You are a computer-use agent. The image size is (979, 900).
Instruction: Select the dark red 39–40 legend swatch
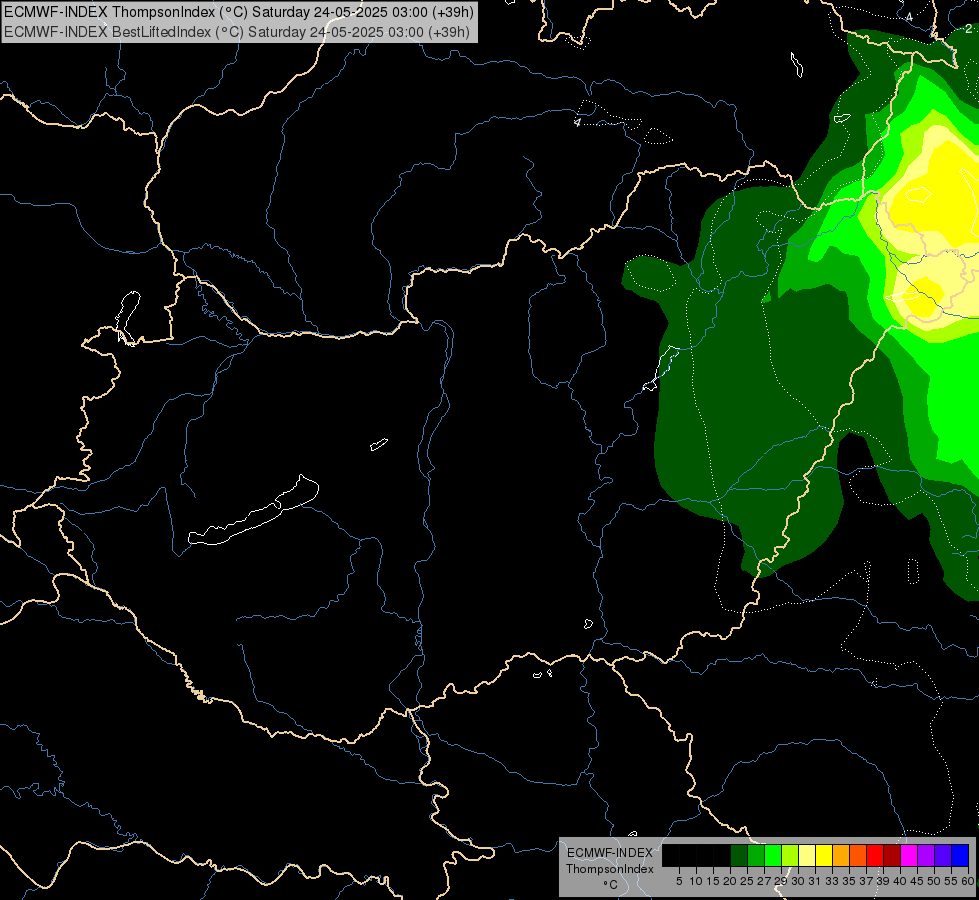pos(892,855)
